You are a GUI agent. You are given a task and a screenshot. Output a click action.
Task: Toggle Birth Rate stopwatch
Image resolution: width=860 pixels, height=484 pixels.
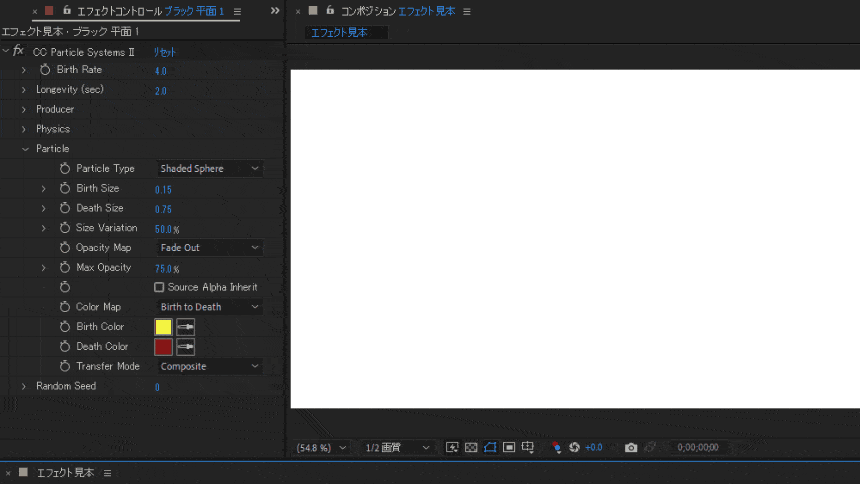45,70
